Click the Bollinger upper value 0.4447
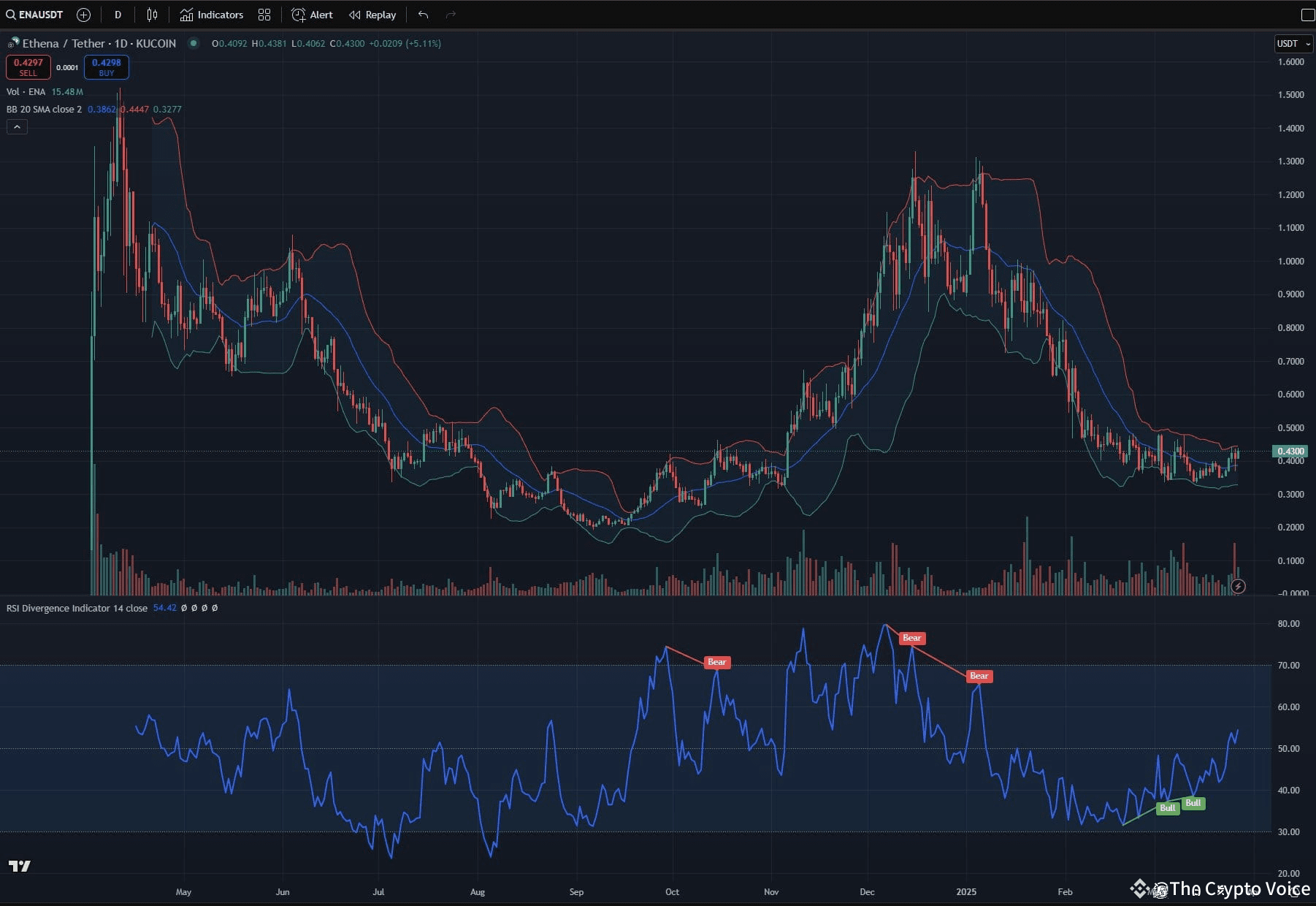The height and width of the screenshot is (906, 1316). [x=134, y=109]
